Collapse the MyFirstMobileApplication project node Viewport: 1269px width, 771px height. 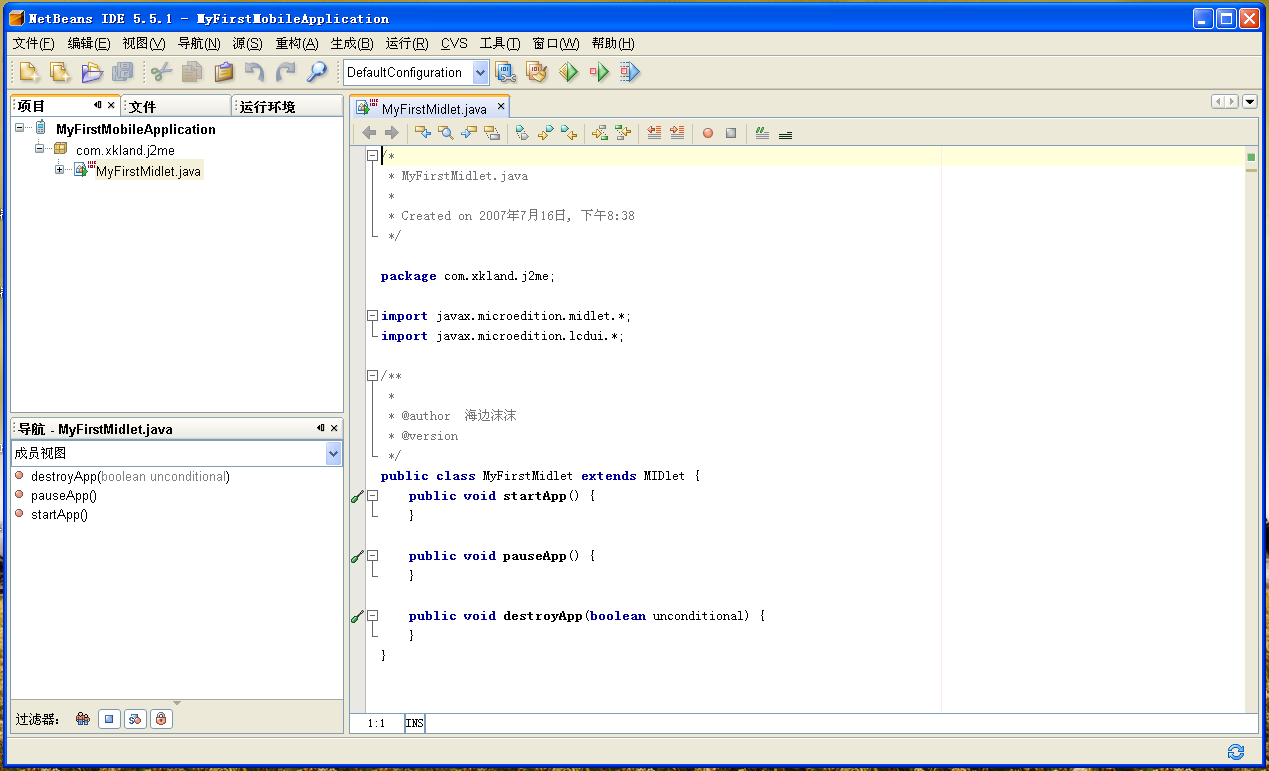click(20, 128)
